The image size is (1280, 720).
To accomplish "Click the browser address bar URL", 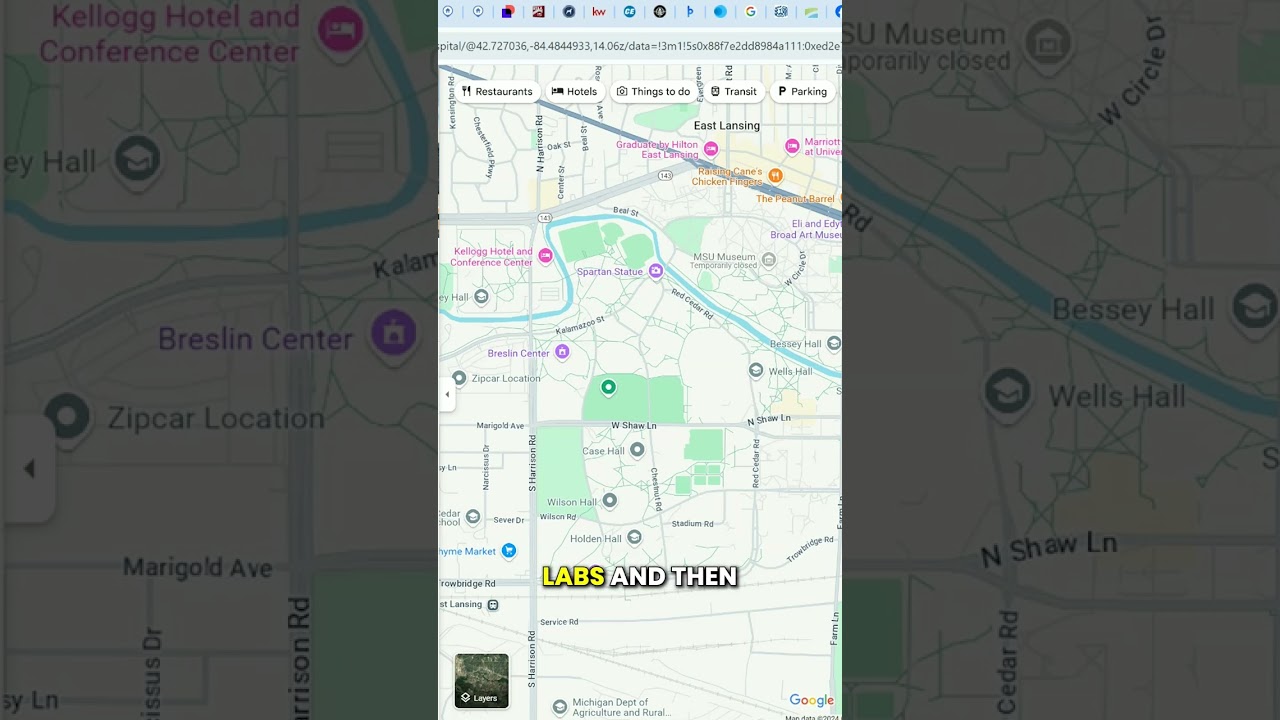I will (x=640, y=46).
